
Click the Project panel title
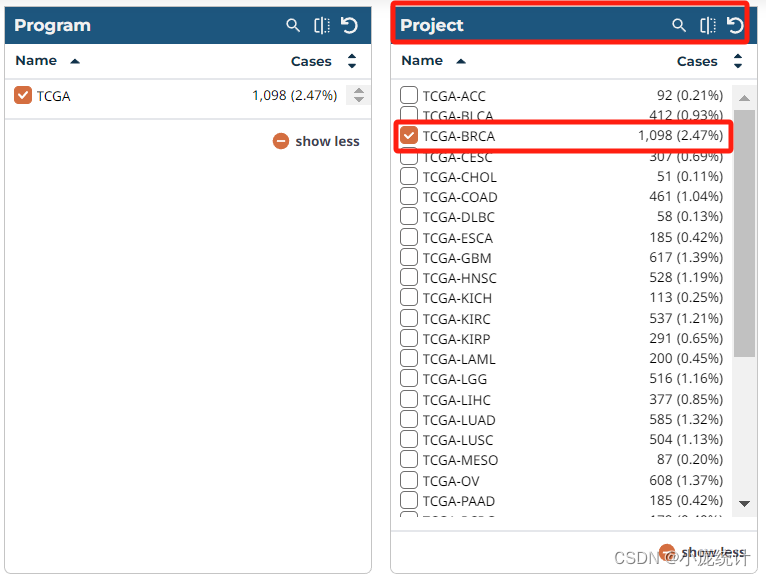(432, 25)
